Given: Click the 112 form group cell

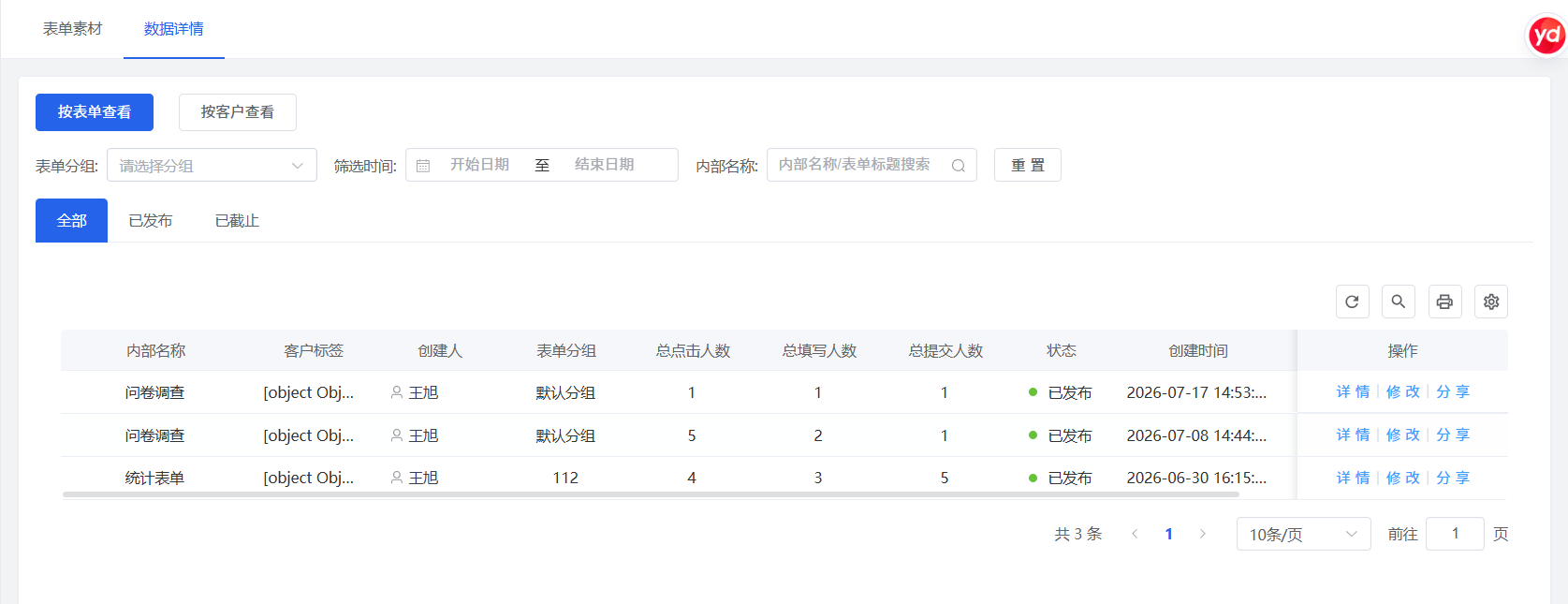Looking at the screenshot, I should click(x=565, y=478).
